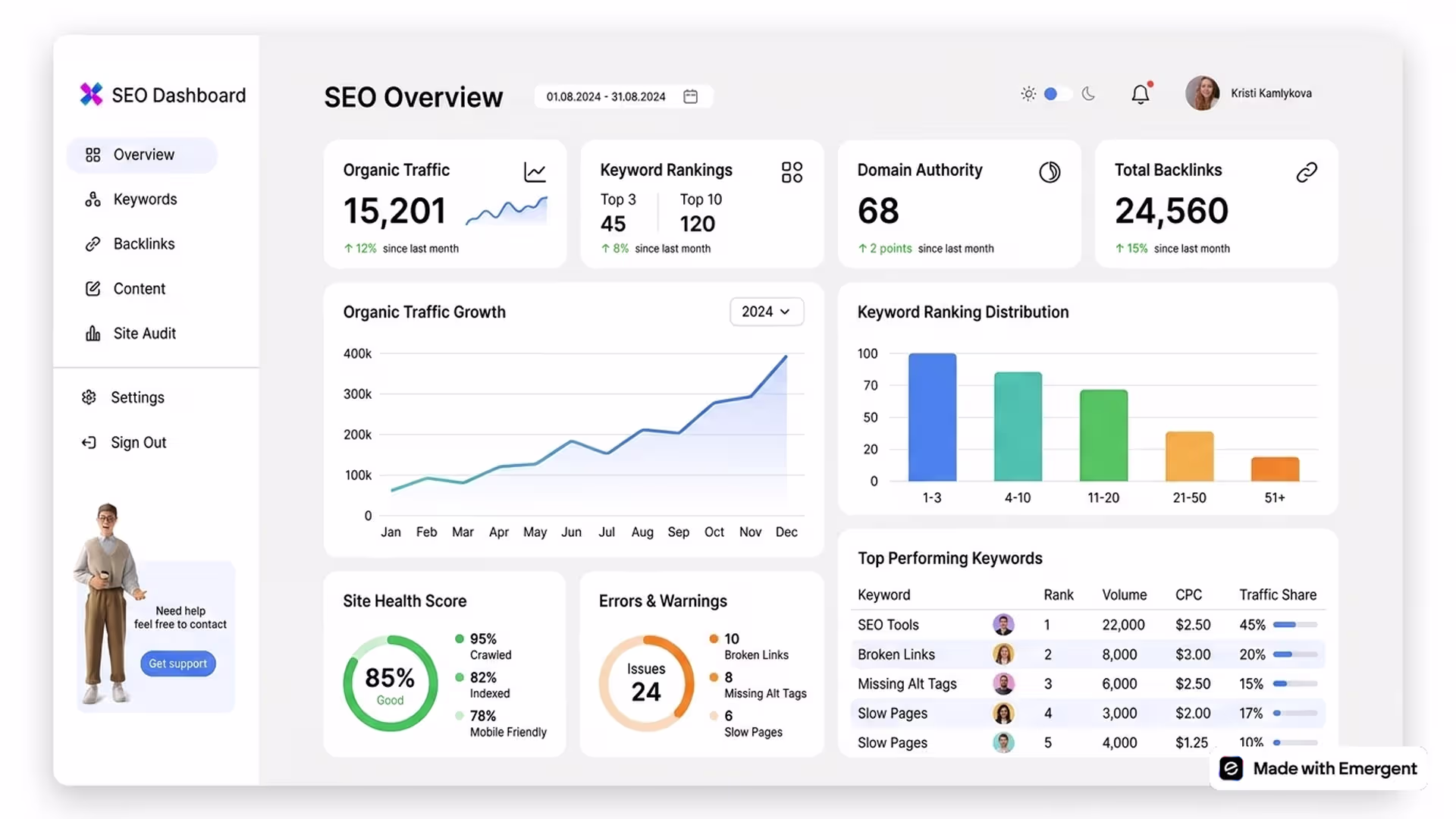1456x819 pixels.
Task: Click the Broken Links 20% traffic share bar
Action: (1295, 654)
